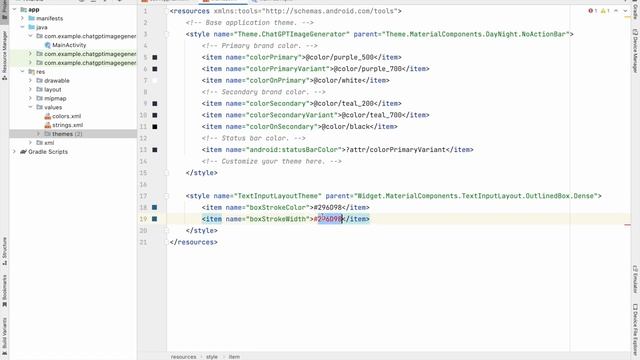The width and height of the screenshot is (640, 360).
Task: Expand the xml folder
Action: coord(30,143)
